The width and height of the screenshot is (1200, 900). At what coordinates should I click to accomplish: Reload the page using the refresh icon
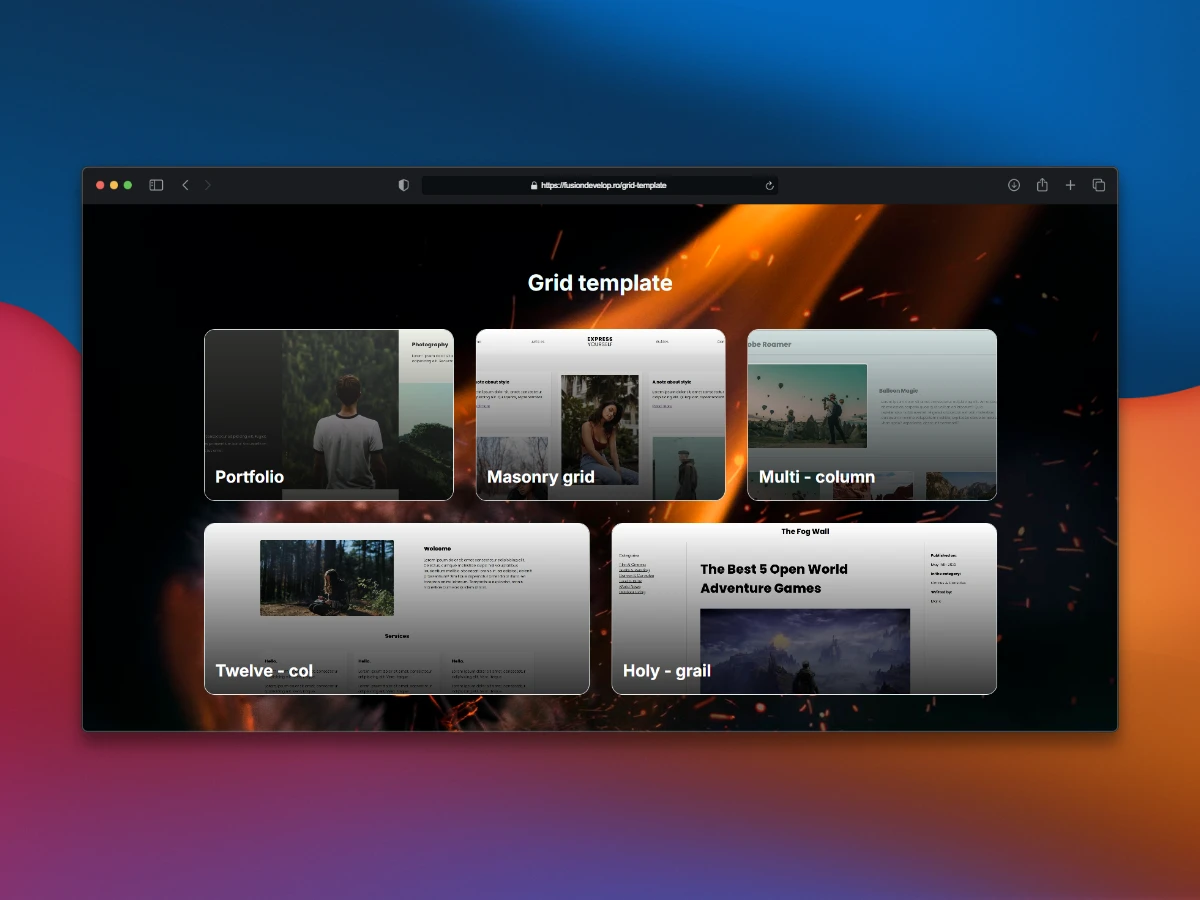pos(769,185)
